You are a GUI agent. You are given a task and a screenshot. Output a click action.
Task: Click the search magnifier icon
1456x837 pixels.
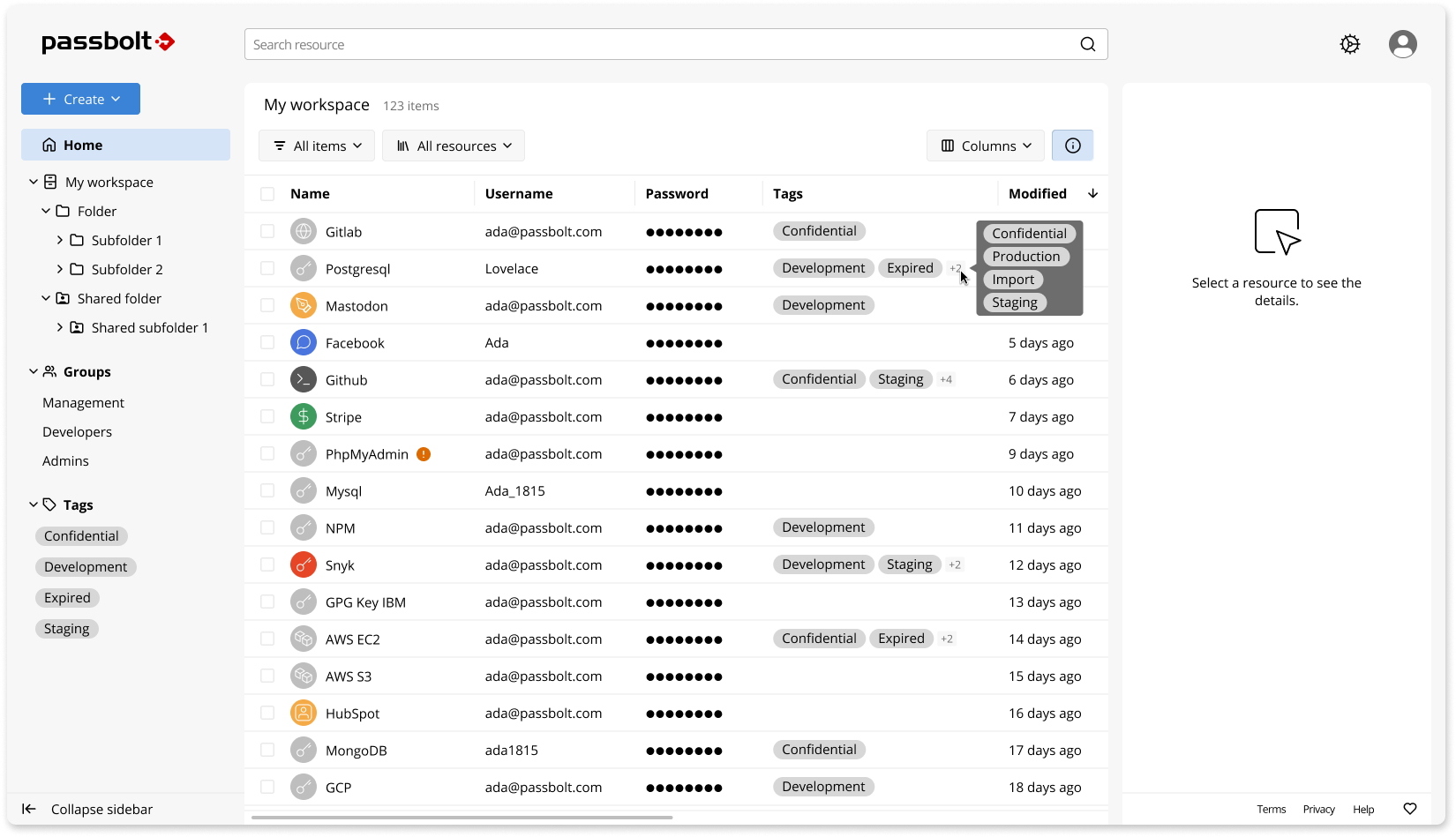click(x=1088, y=44)
